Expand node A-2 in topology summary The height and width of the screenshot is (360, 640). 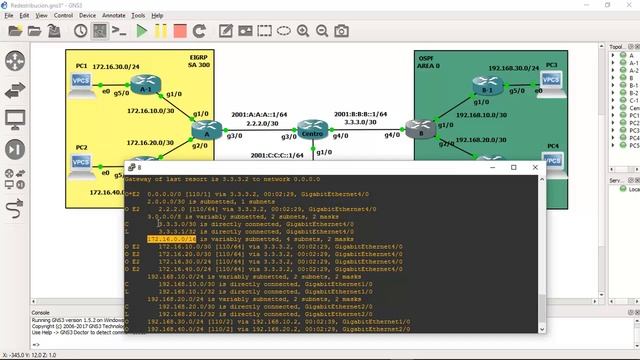pyautogui.click(x=613, y=70)
